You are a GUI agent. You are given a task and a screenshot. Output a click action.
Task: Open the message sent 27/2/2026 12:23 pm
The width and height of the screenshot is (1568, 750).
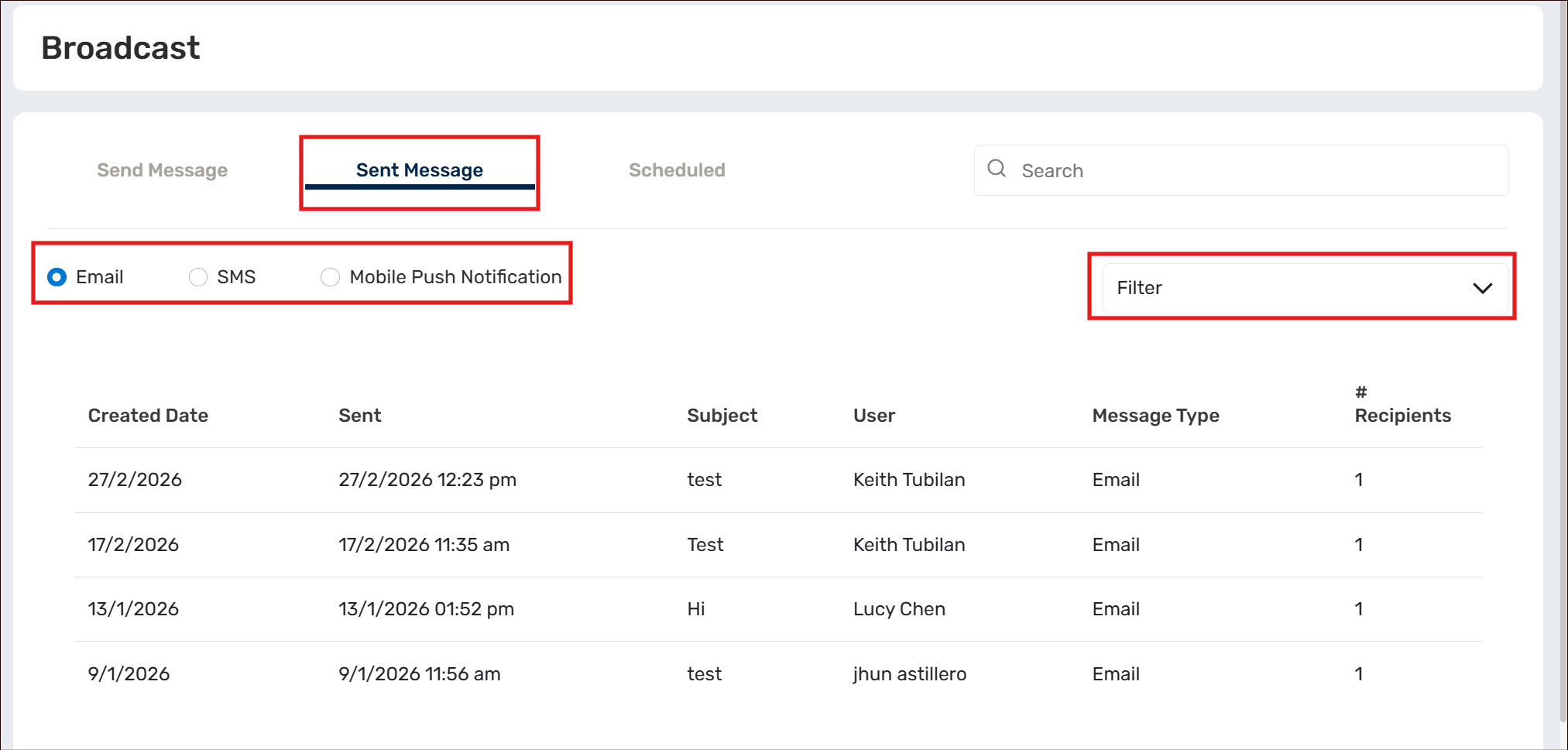coord(427,480)
